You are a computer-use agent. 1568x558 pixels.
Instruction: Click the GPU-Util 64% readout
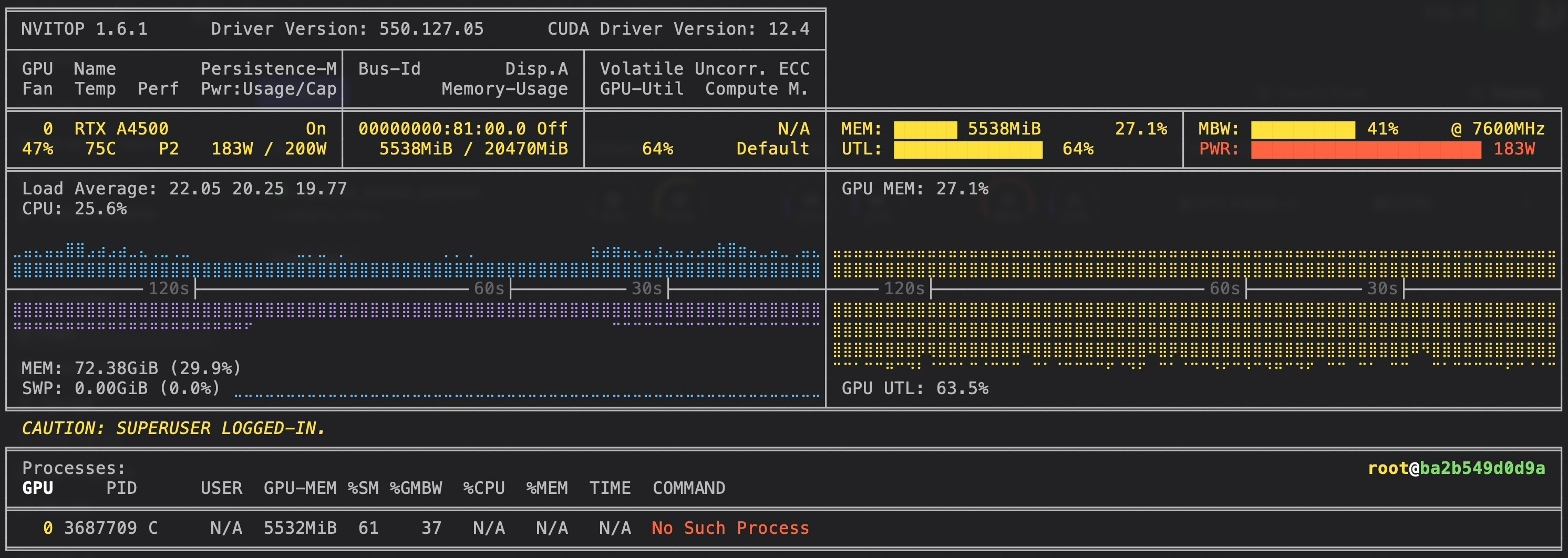coord(658,149)
